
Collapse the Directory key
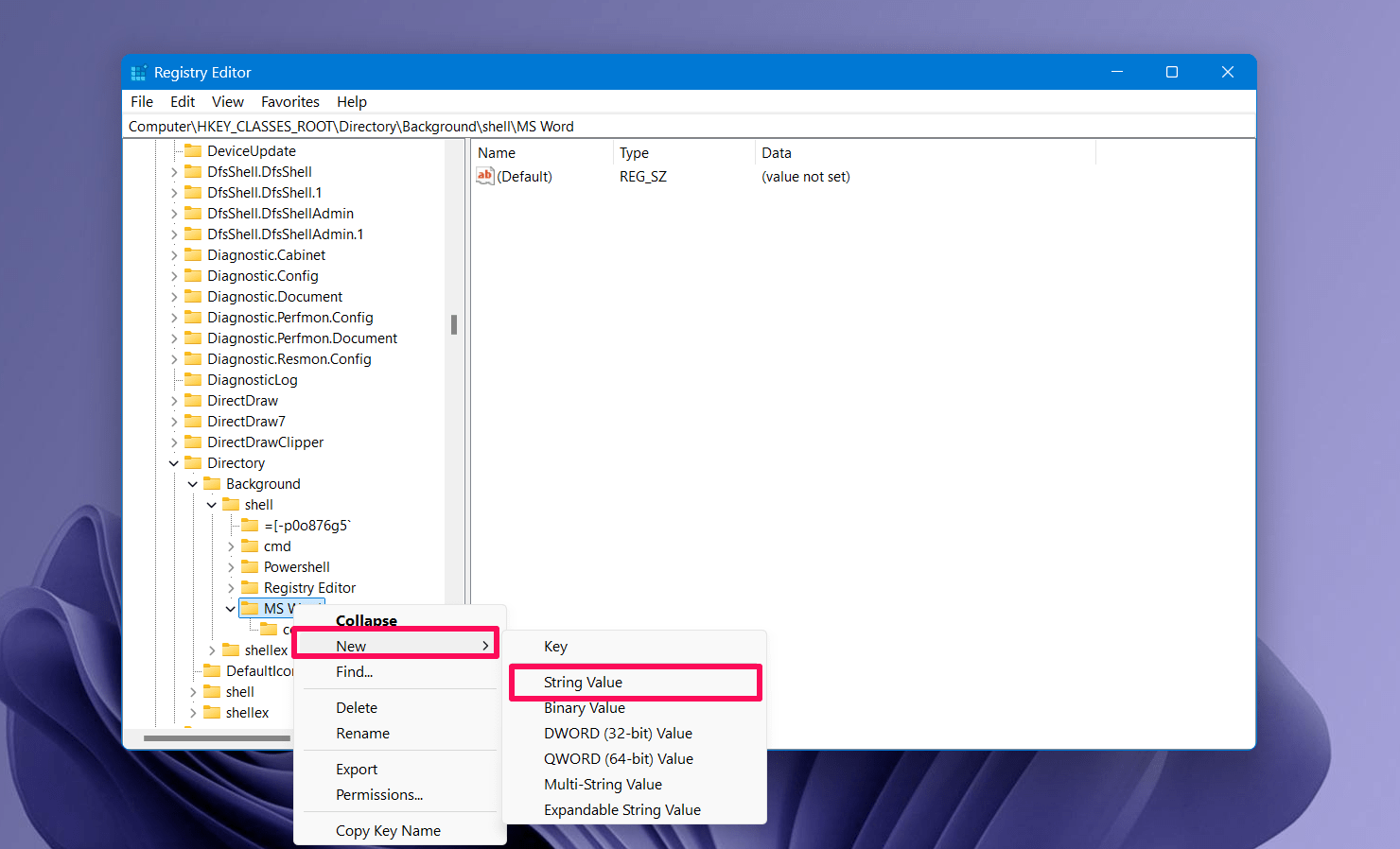[174, 463]
